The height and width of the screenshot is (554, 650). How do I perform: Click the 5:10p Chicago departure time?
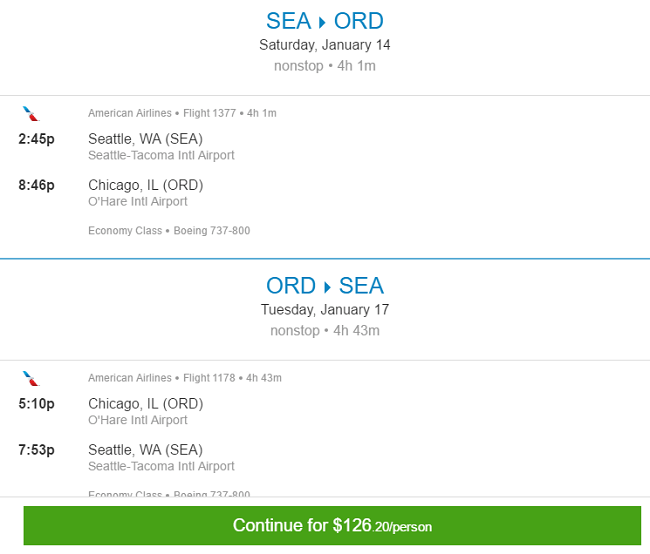pyautogui.click(x=36, y=404)
